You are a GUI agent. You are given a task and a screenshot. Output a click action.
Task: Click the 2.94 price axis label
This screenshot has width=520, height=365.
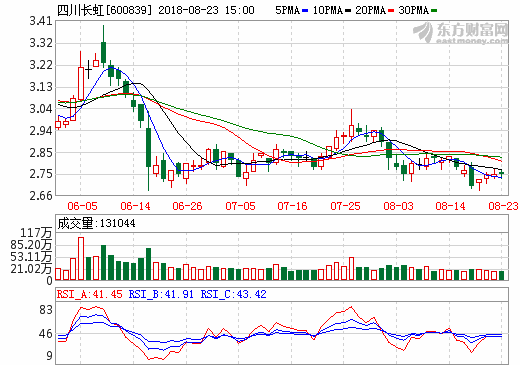41,131
